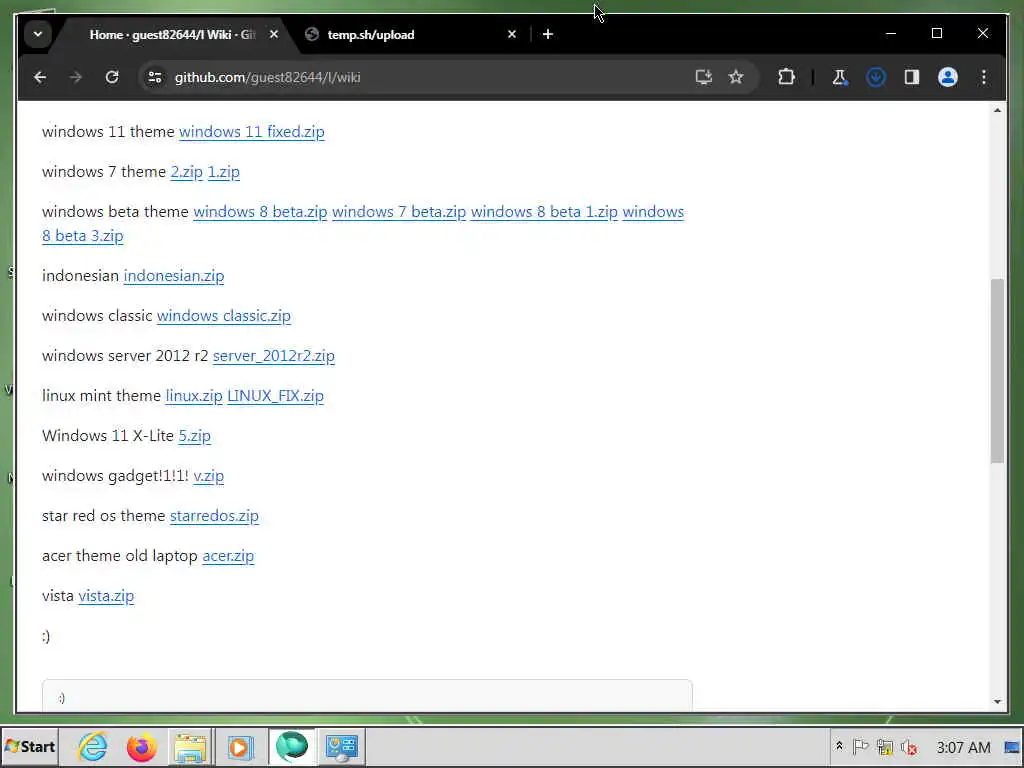Open acer.zip link

coord(228,556)
